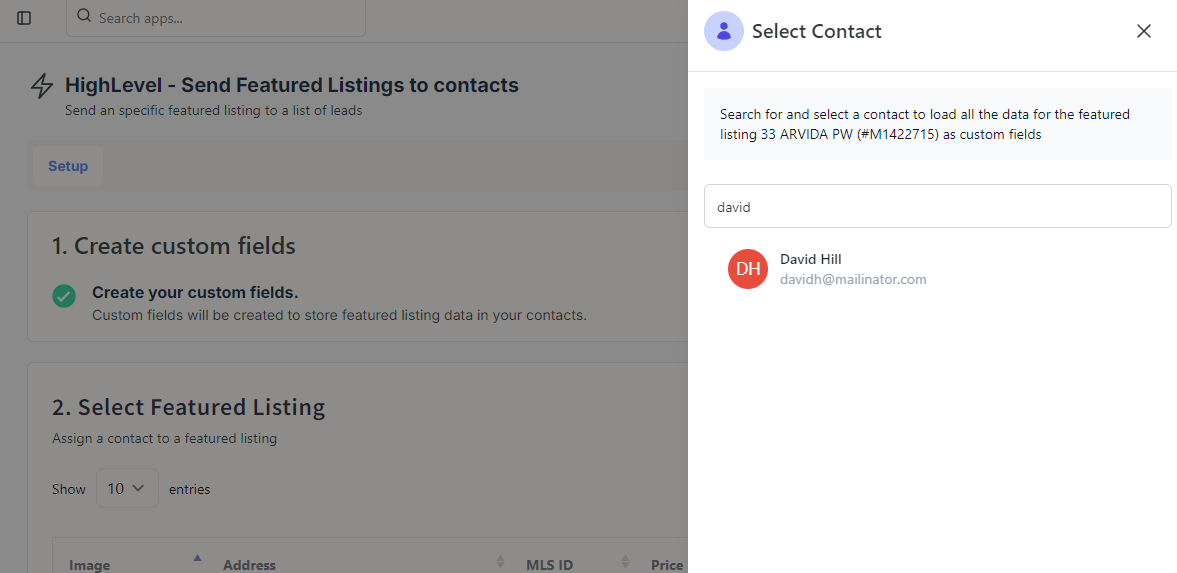The height and width of the screenshot is (573, 1177).
Task: Click the magnifier icon in Search apps
Action: (84, 17)
